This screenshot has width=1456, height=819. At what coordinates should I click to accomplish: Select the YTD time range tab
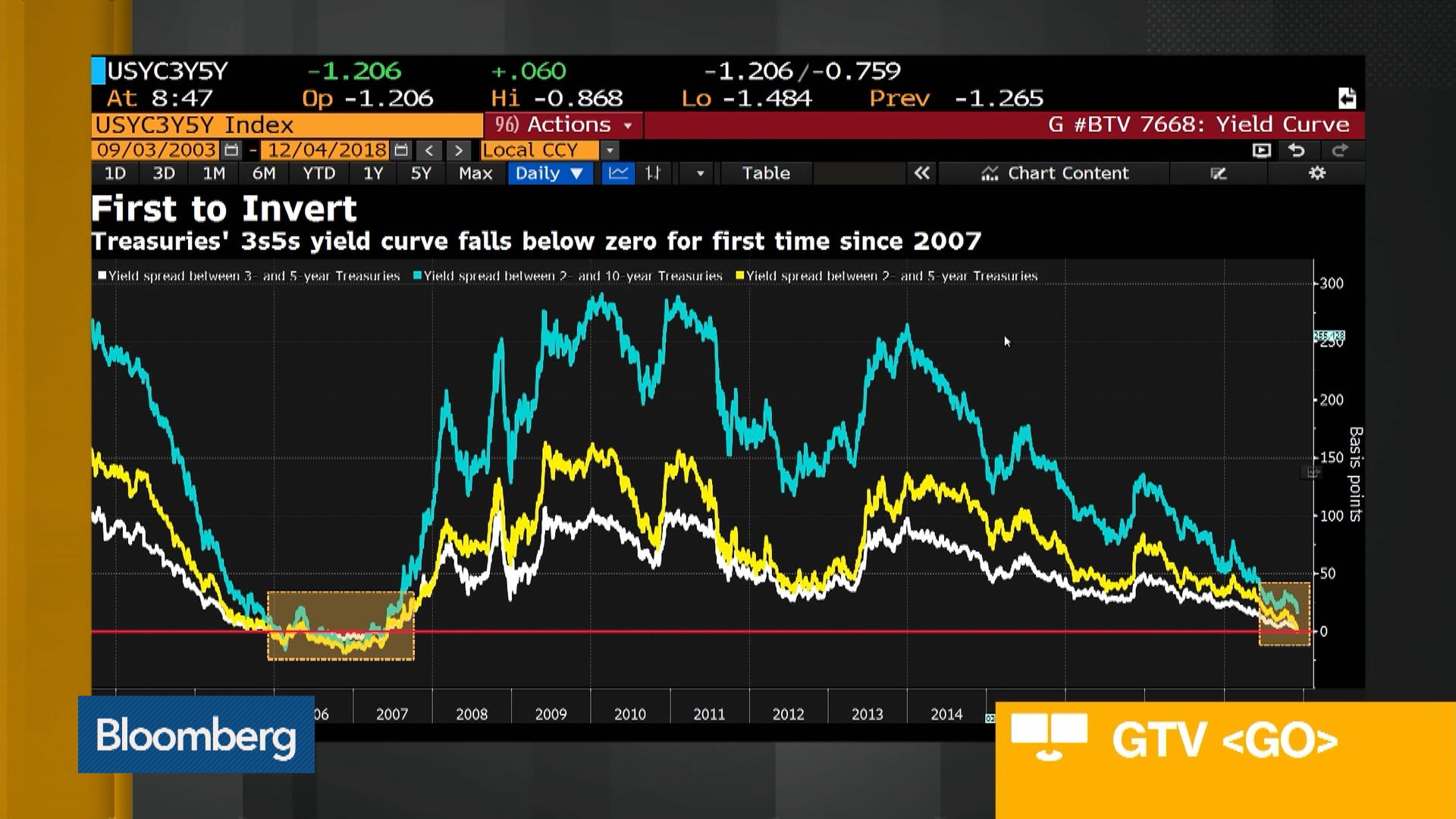[x=318, y=173]
